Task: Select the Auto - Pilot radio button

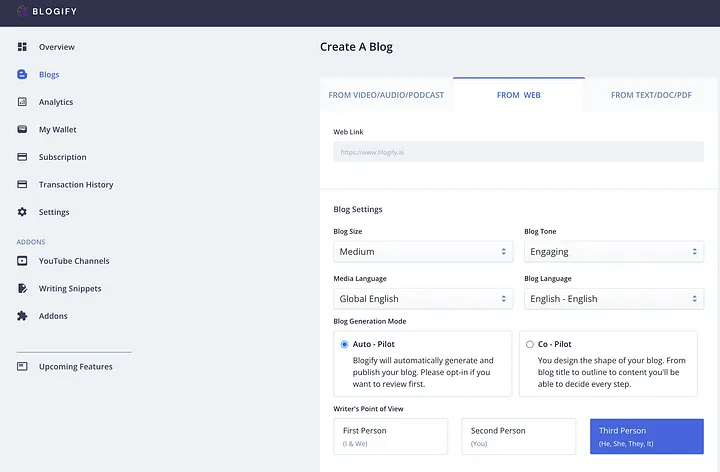Action: point(344,344)
